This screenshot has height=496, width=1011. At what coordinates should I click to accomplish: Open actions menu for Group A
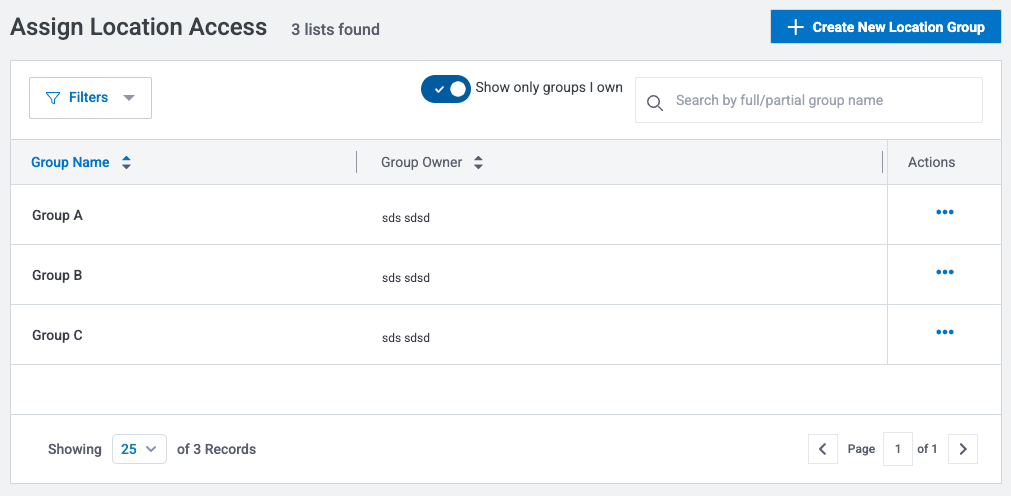pos(944,212)
